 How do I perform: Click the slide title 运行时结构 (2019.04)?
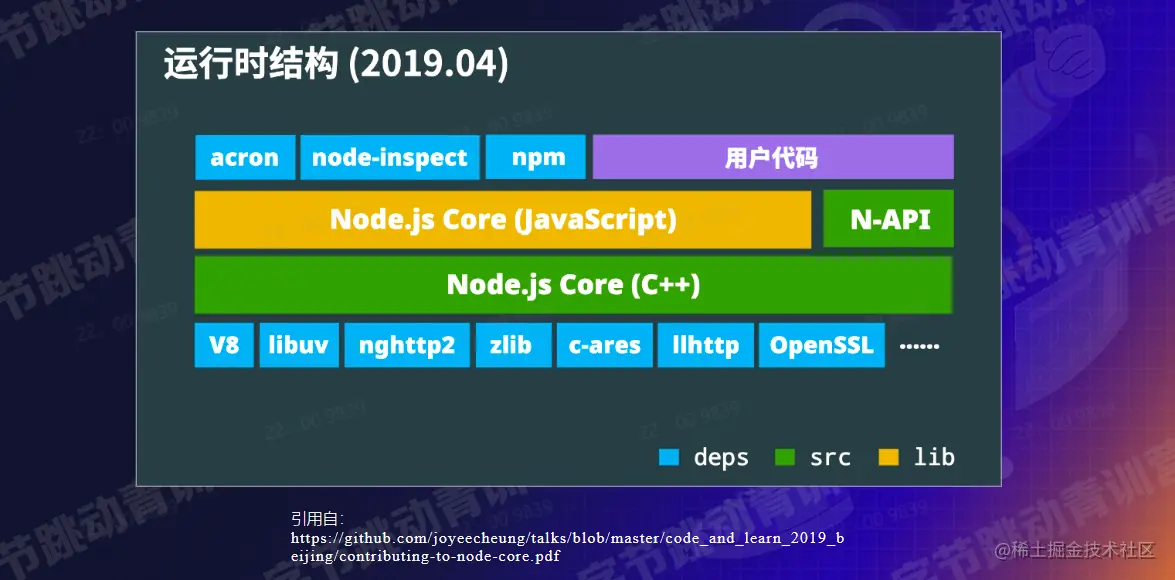[x=336, y=65]
